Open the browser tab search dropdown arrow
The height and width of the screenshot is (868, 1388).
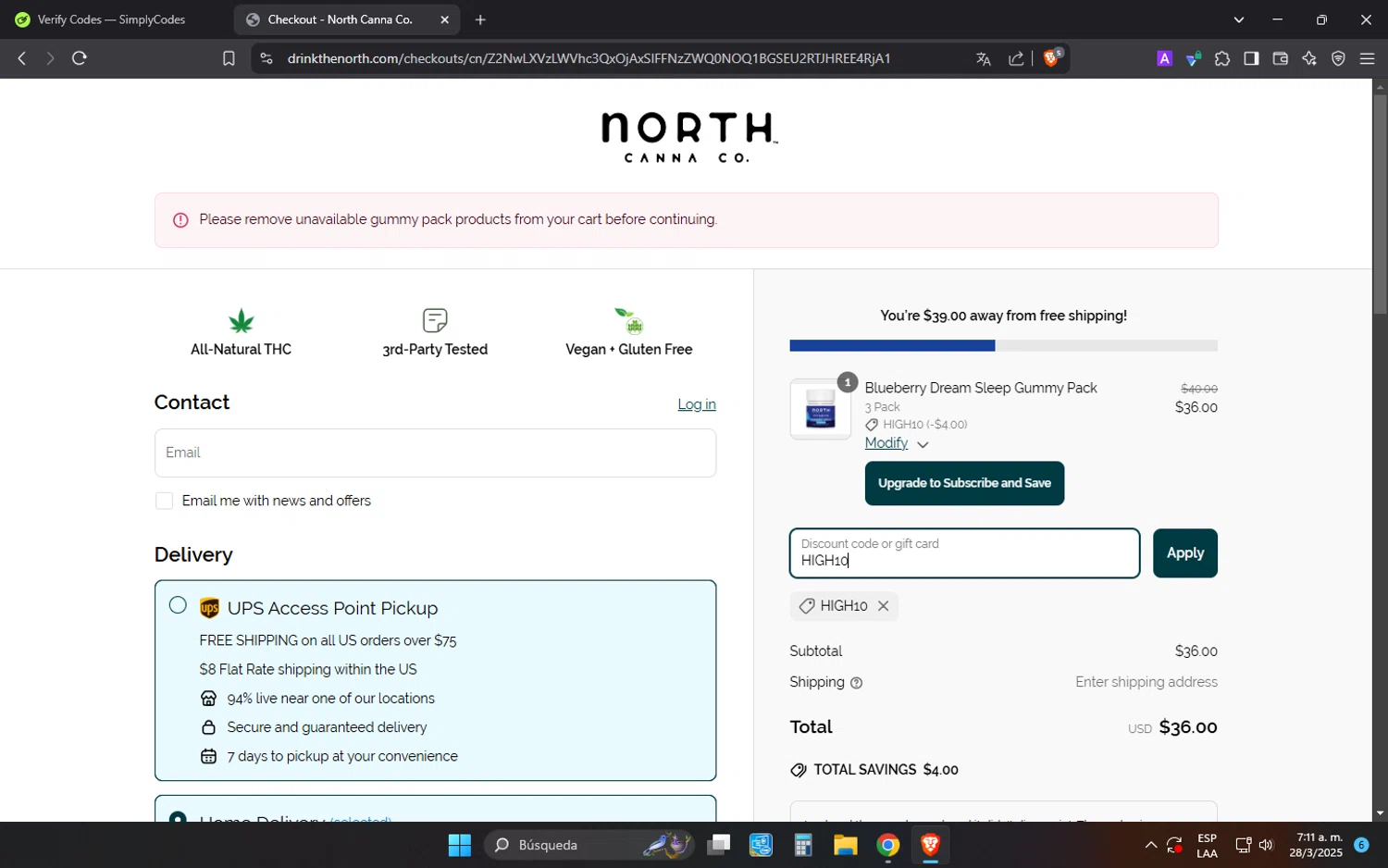tap(1239, 19)
